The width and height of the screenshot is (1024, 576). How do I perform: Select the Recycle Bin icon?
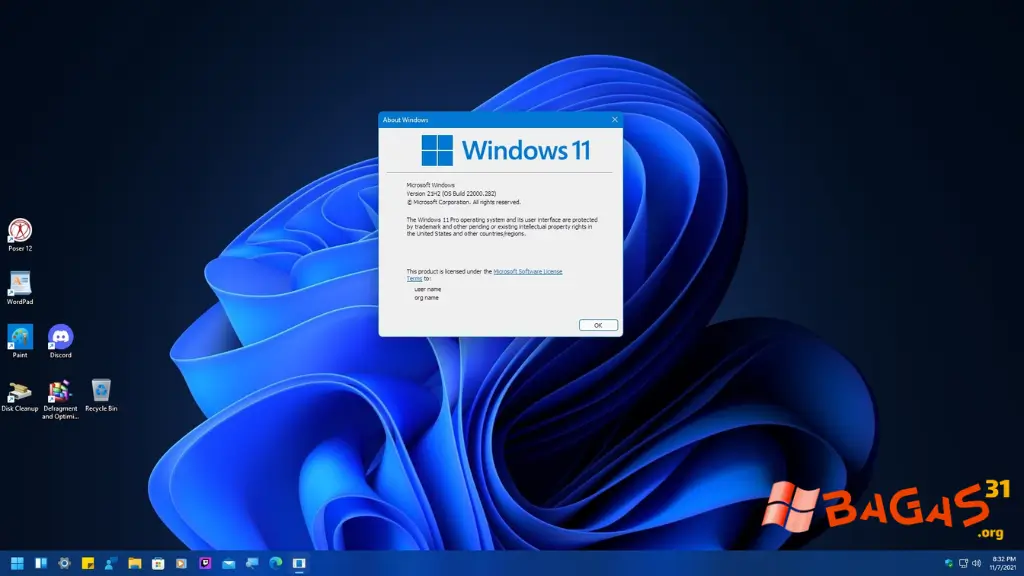pyautogui.click(x=101, y=396)
